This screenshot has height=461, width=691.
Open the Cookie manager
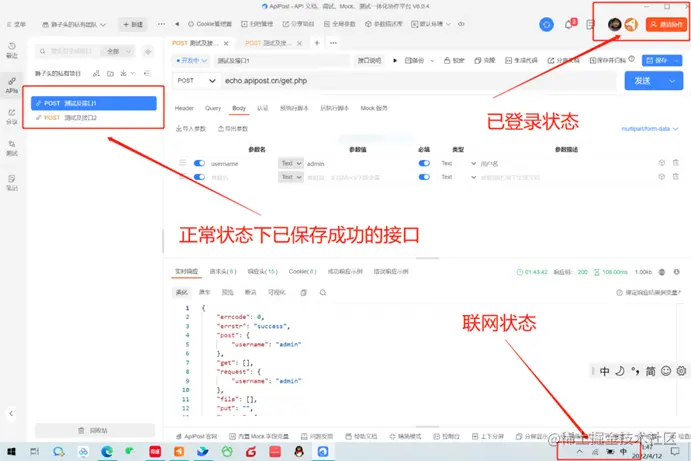[210, 24]
